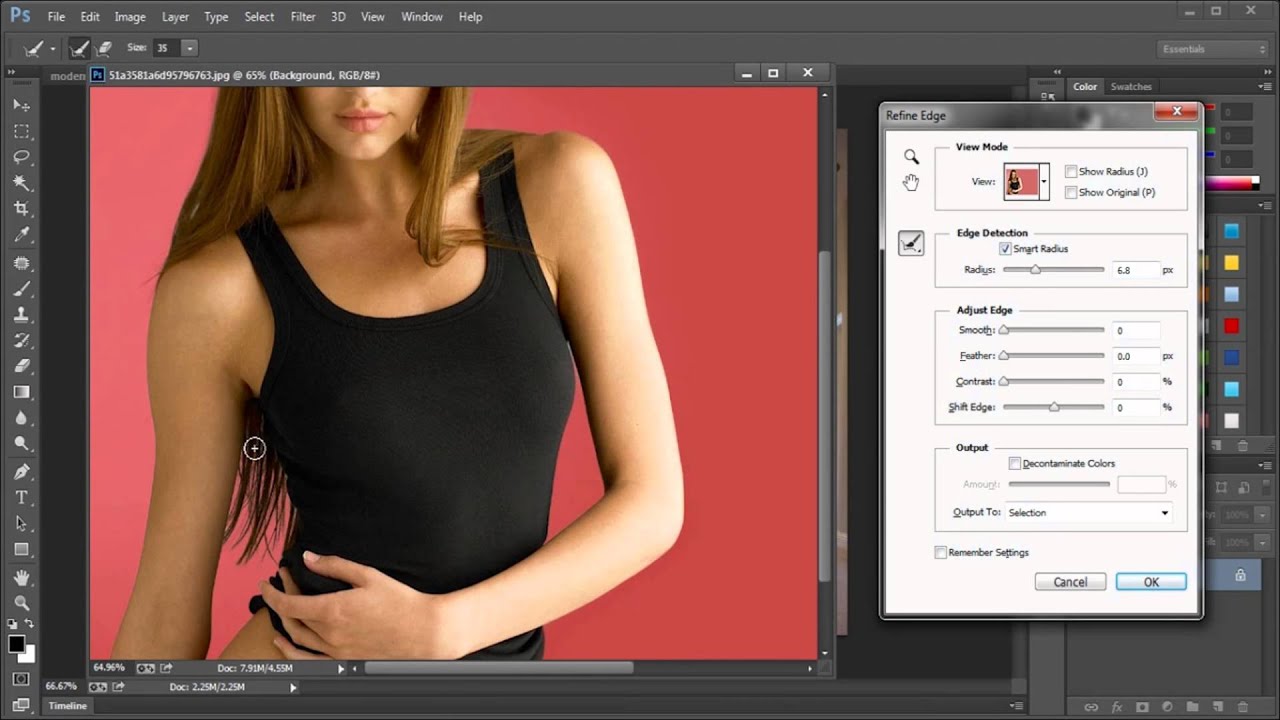Open the Window menu

pyautogui.click(x=422, y=17)
